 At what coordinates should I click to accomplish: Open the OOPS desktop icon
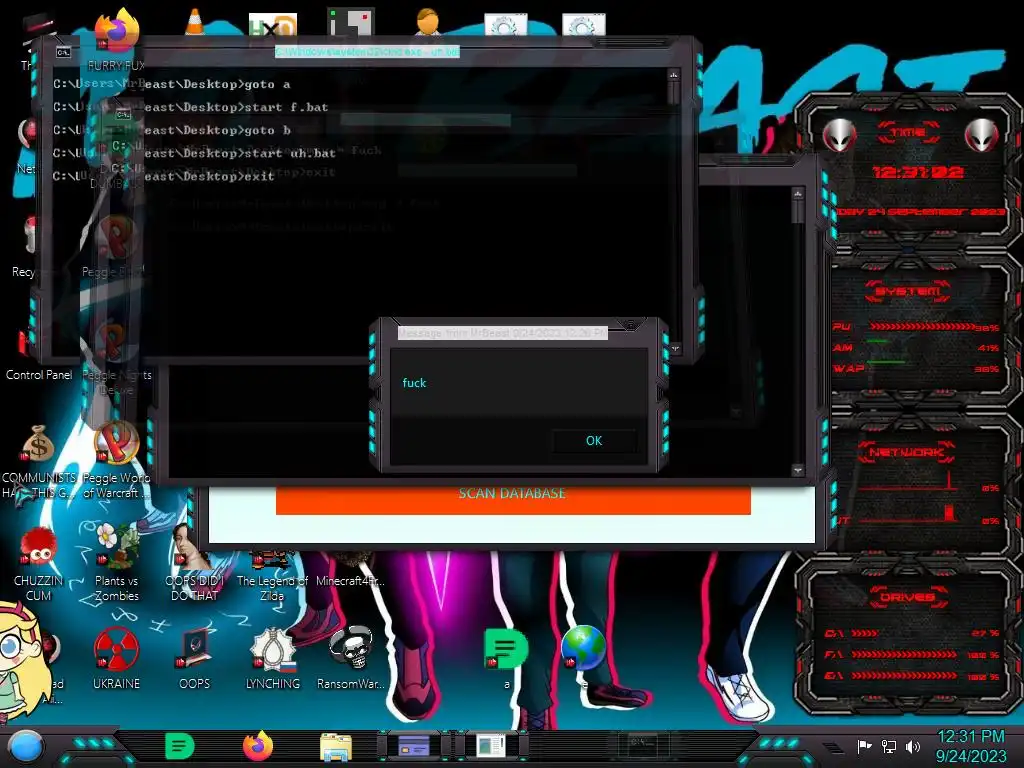[194, 659]
